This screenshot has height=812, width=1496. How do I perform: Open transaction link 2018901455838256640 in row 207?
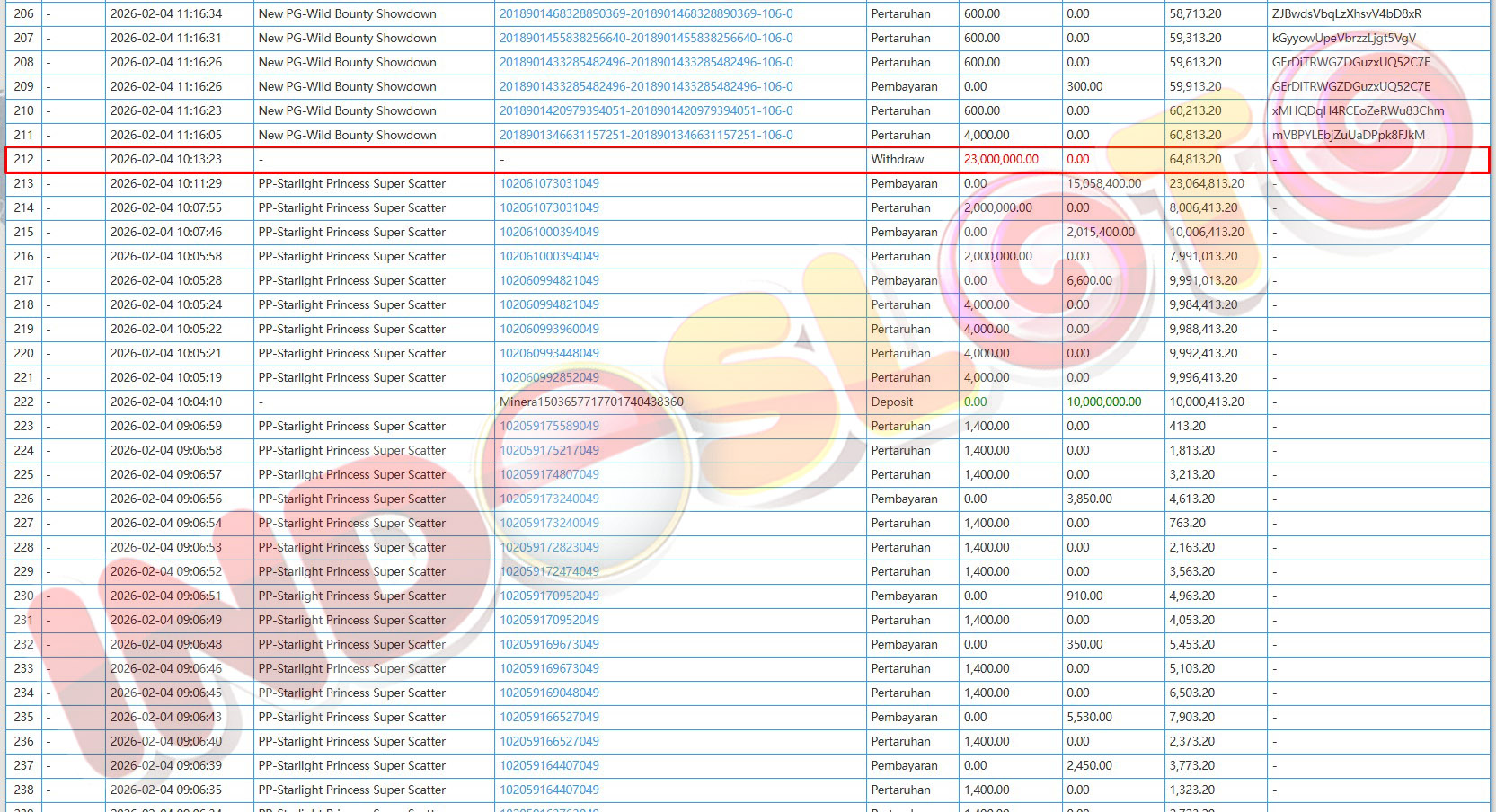[645, 39]
